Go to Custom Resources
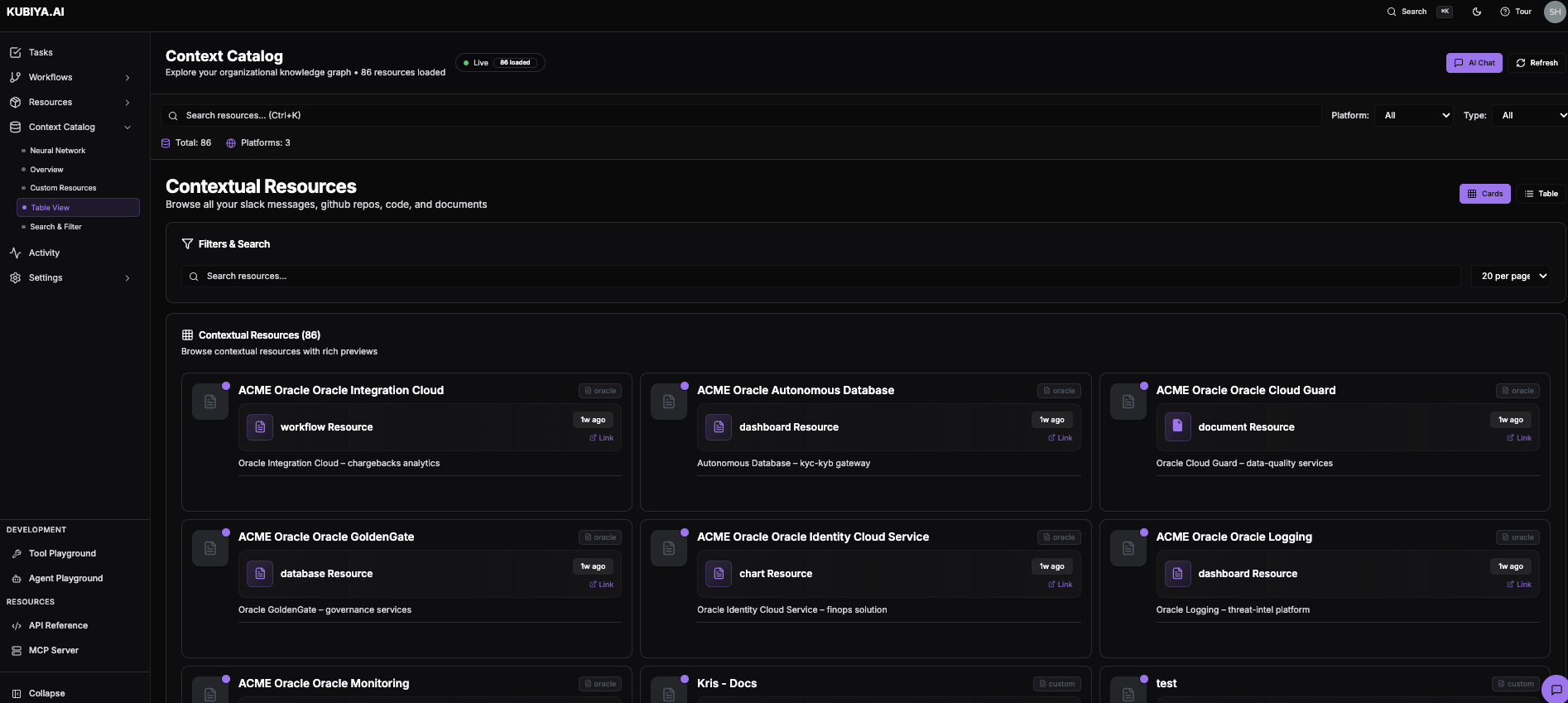1568x703 pixels. (63, 188)
